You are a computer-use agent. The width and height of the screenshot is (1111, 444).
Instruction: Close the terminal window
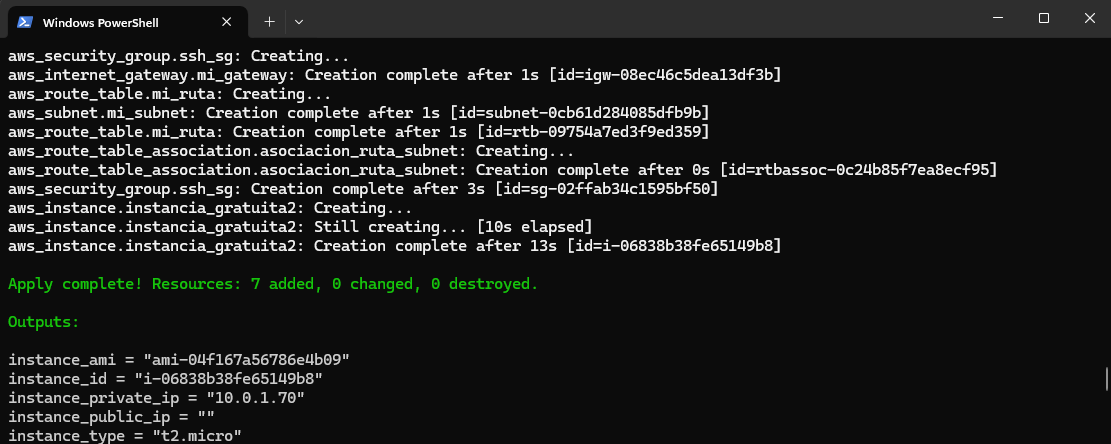pyautogui.click(x=1090, y=18)
